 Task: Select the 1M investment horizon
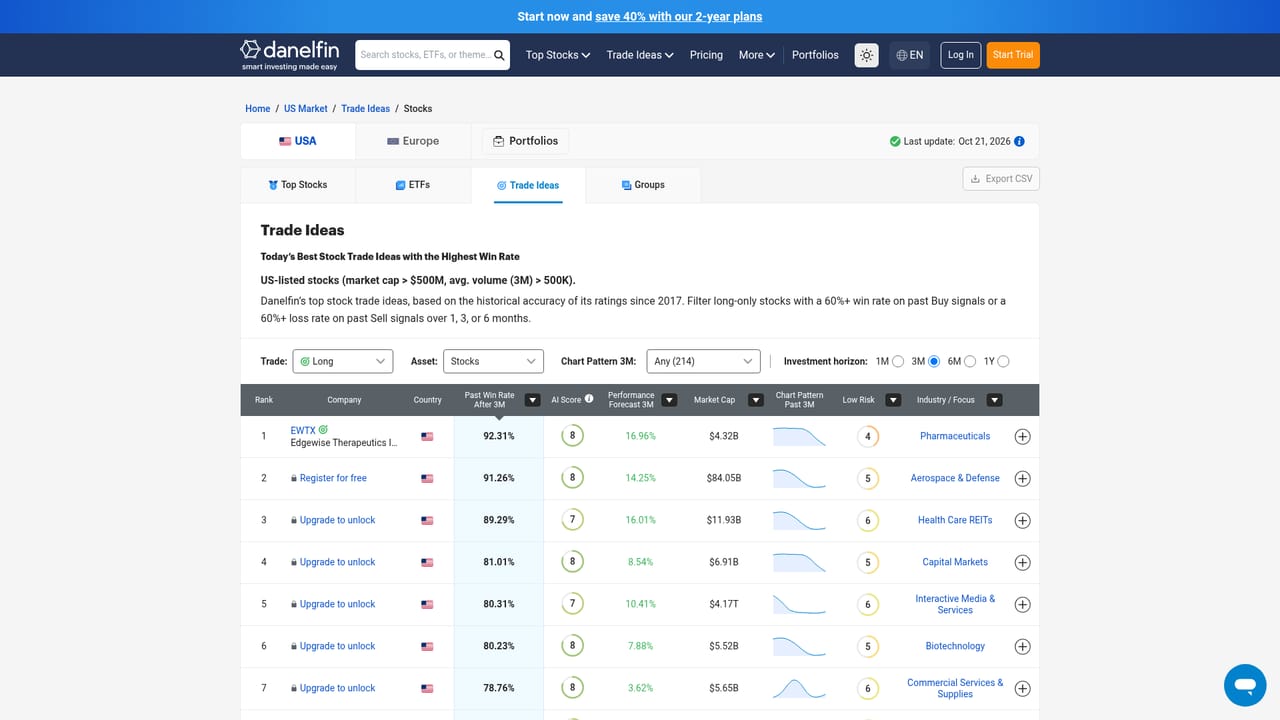pyautogui.click(x=898, y=361)
